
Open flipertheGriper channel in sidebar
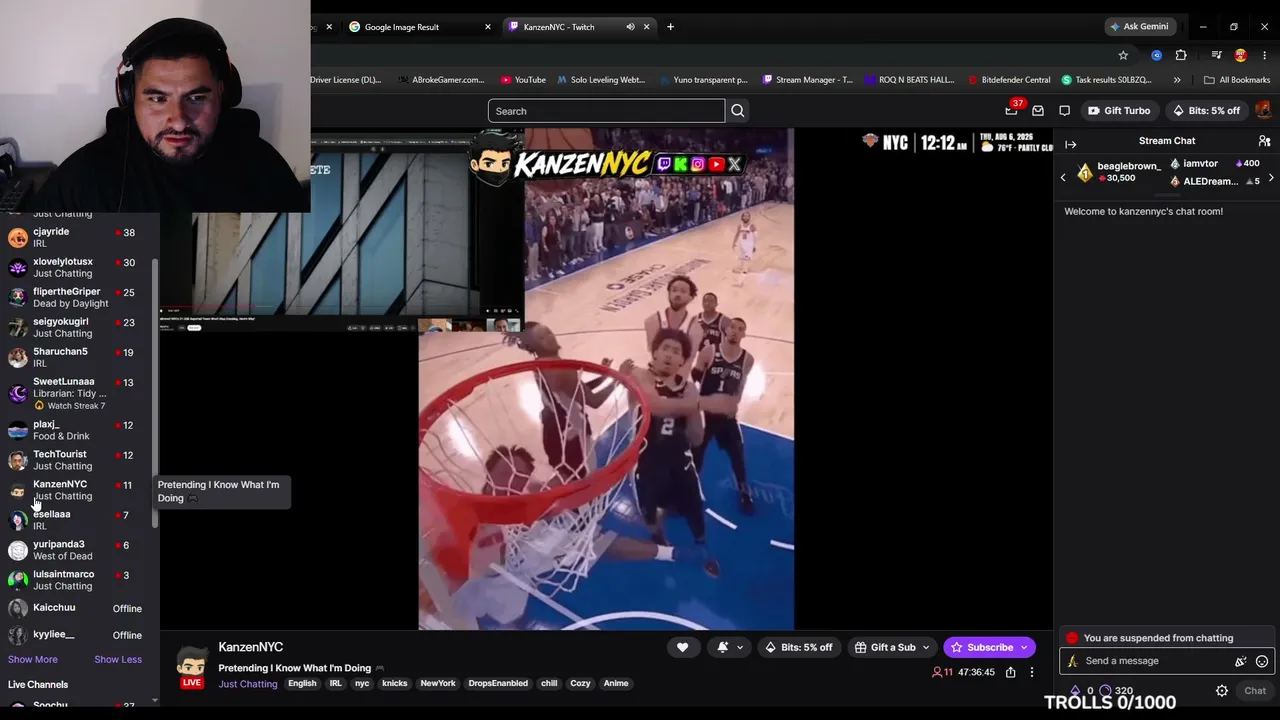(76, 297)
